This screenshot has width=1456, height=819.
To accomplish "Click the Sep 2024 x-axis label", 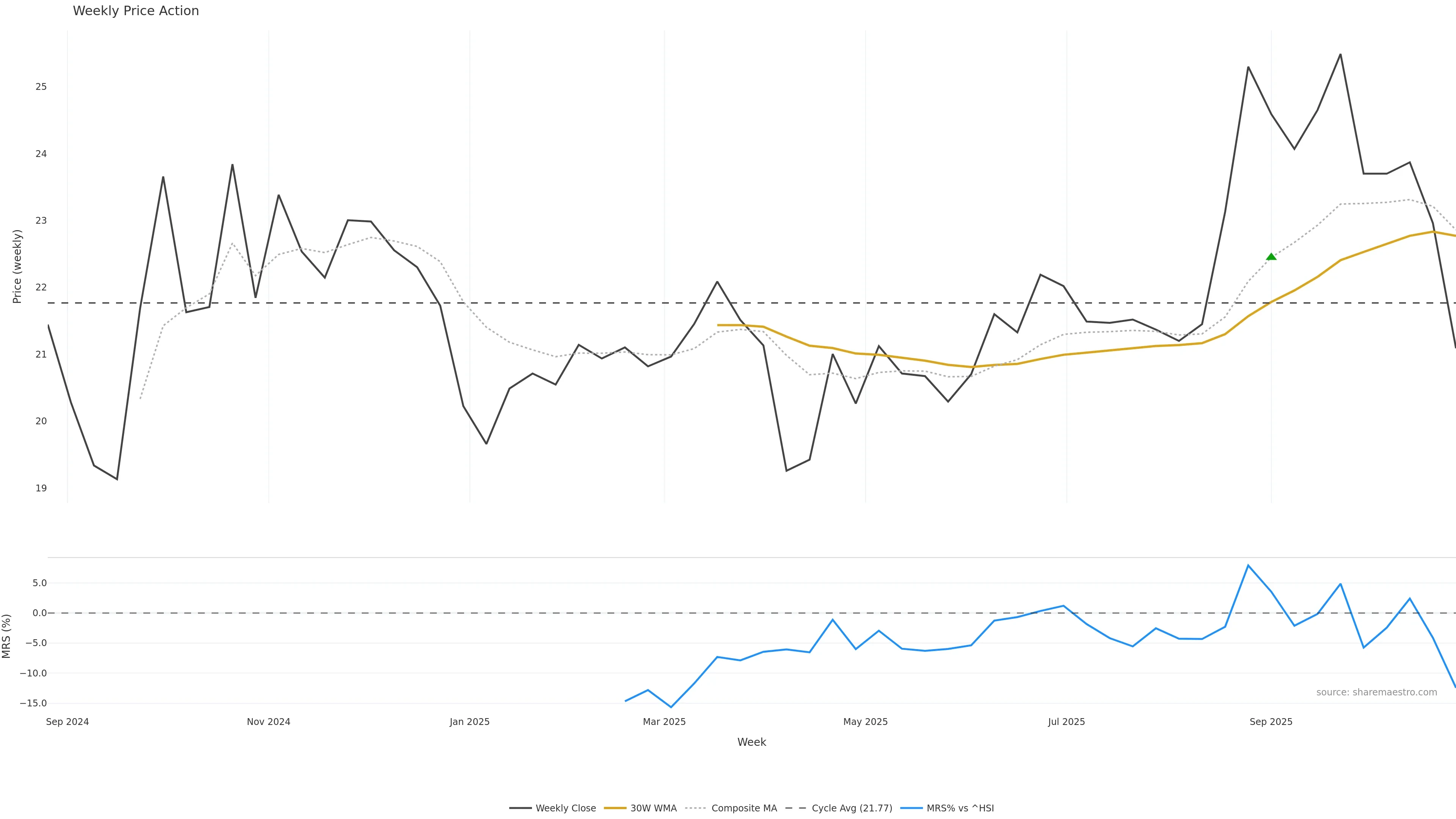I will (67, 722).
